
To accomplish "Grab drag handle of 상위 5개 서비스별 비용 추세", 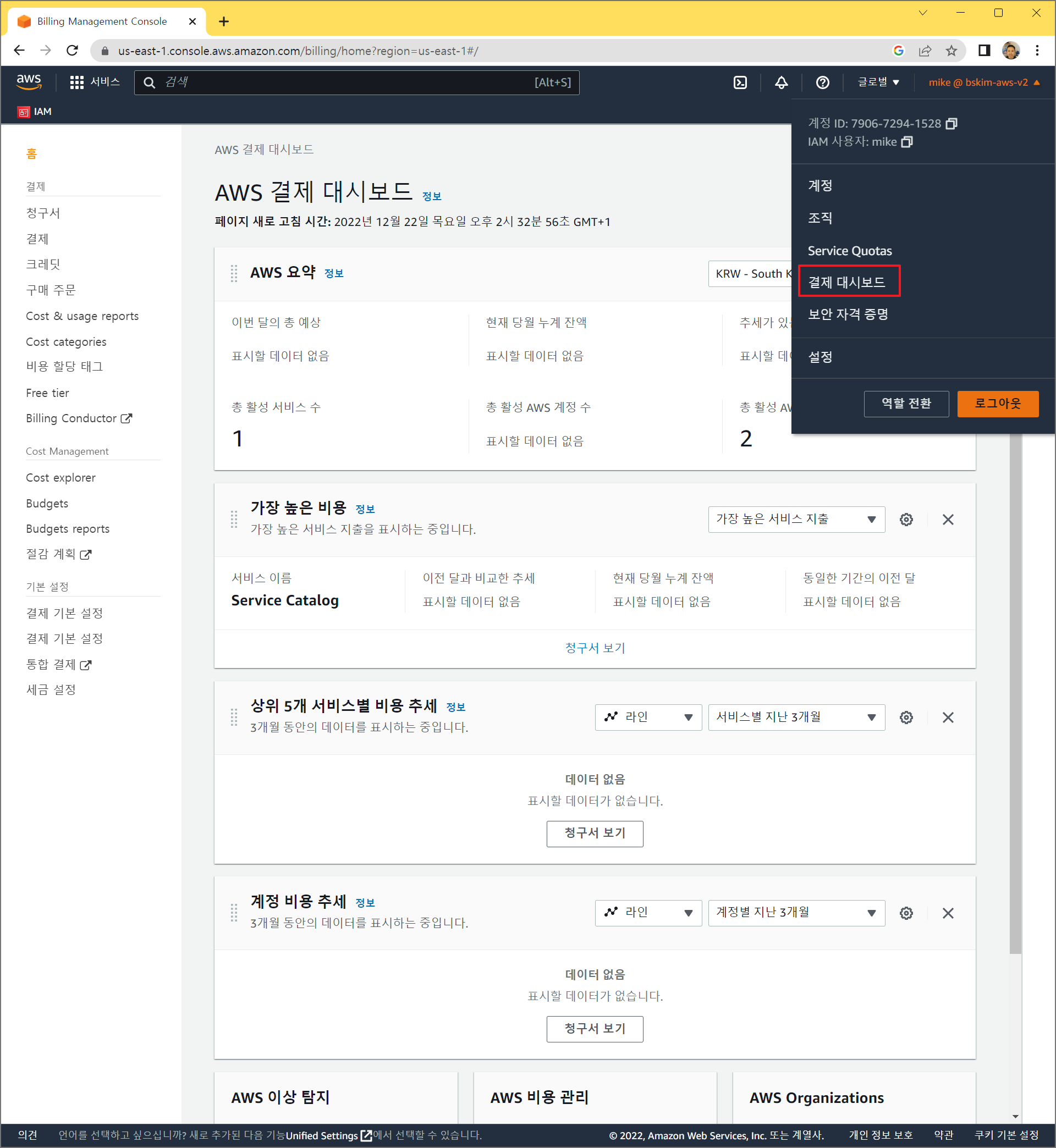I will [234, 717].
